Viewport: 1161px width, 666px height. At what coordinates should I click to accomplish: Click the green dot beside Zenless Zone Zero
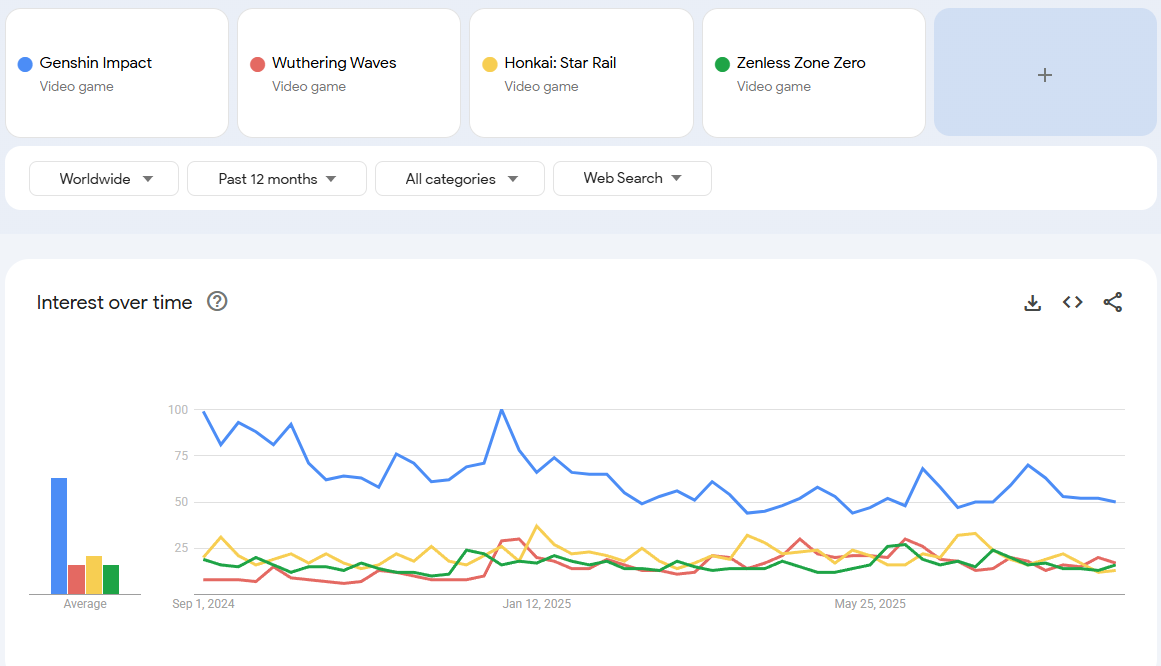(722, 64)
